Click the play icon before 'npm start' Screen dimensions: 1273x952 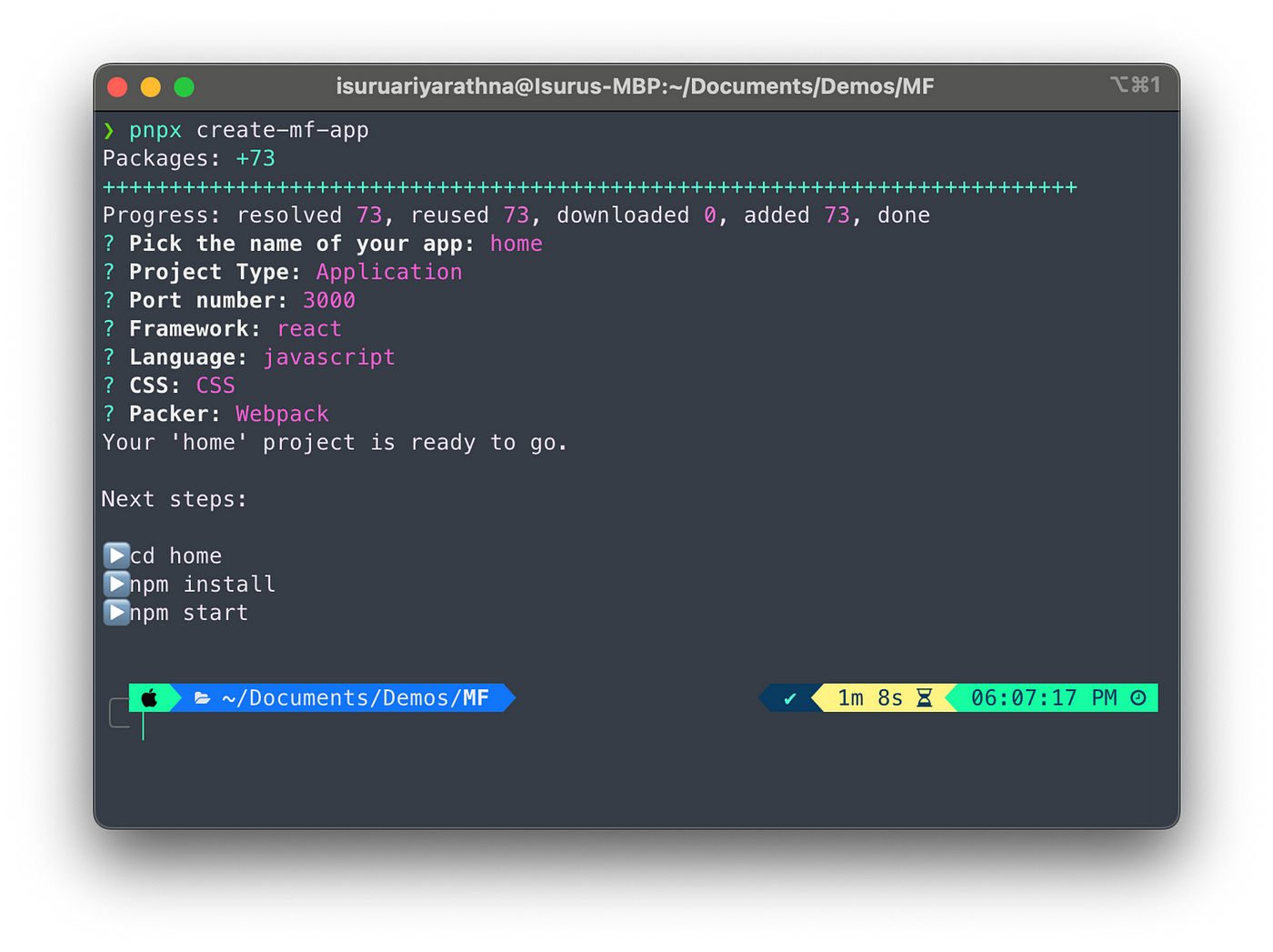pyautogui.click(x=116, y=612)
